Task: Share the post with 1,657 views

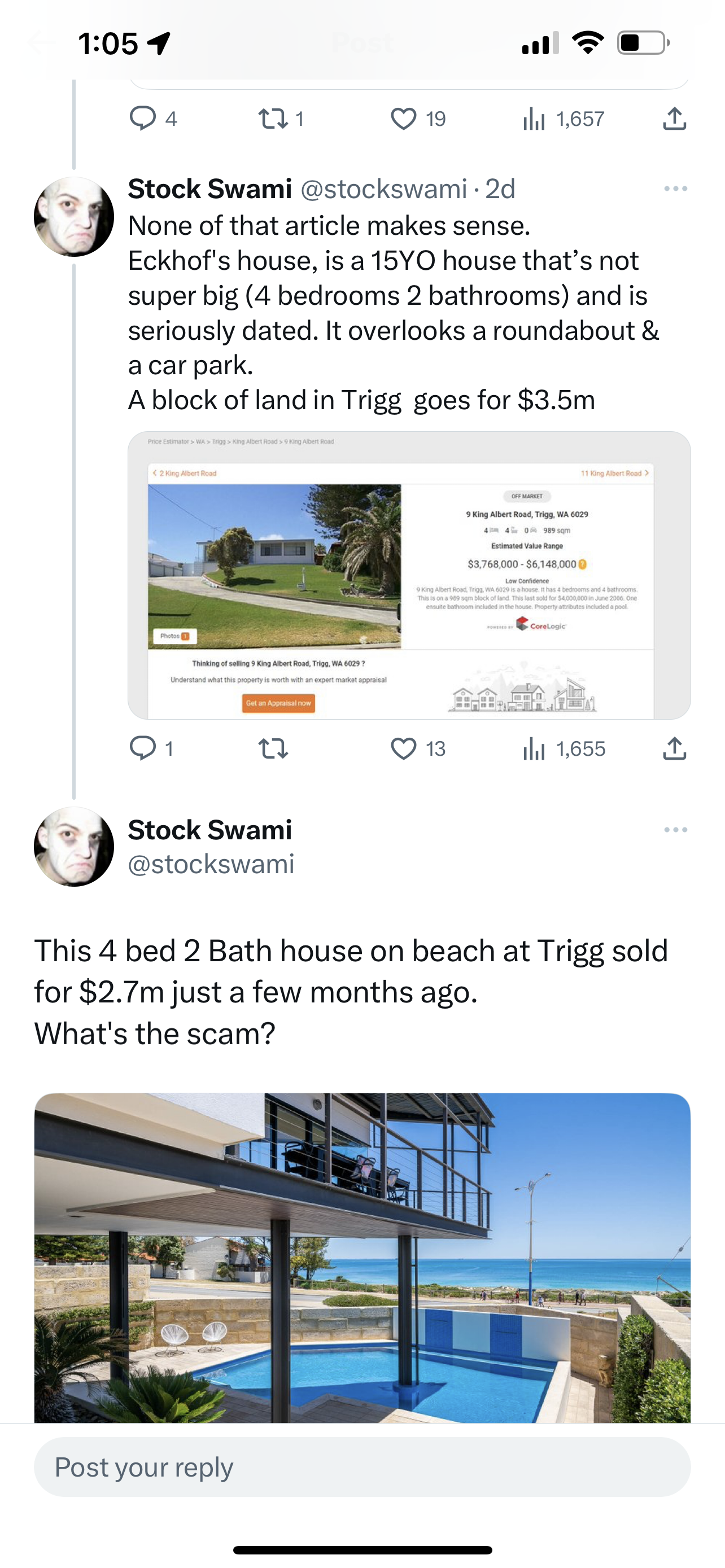Action: tap(674, 118)
